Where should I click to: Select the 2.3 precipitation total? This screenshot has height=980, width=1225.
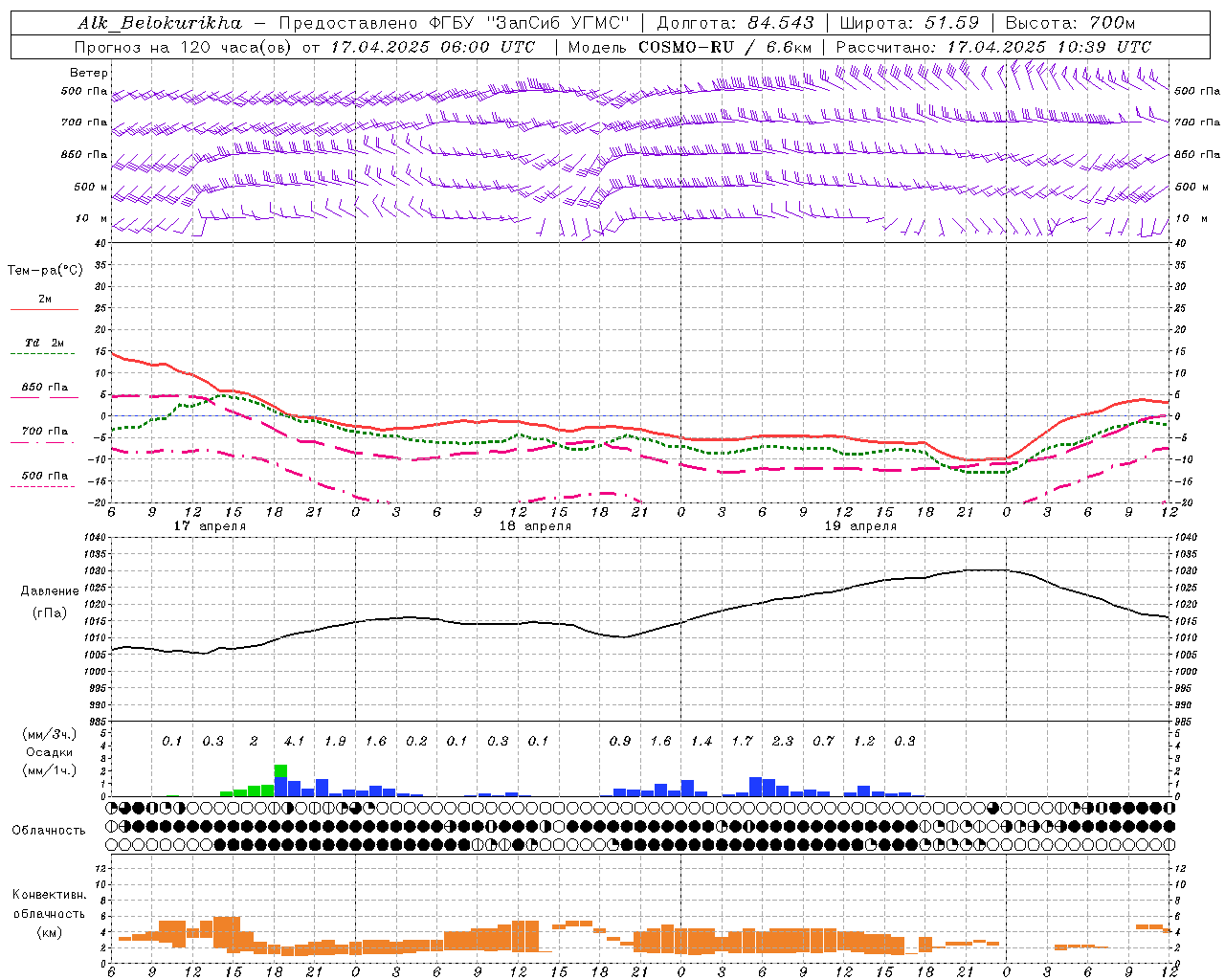point(782,741)
